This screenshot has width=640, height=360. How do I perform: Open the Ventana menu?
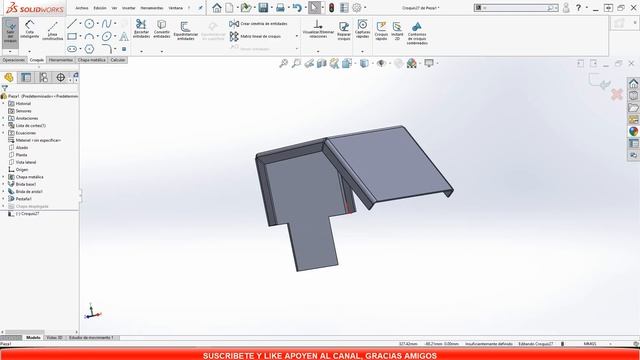pos(176,8)
